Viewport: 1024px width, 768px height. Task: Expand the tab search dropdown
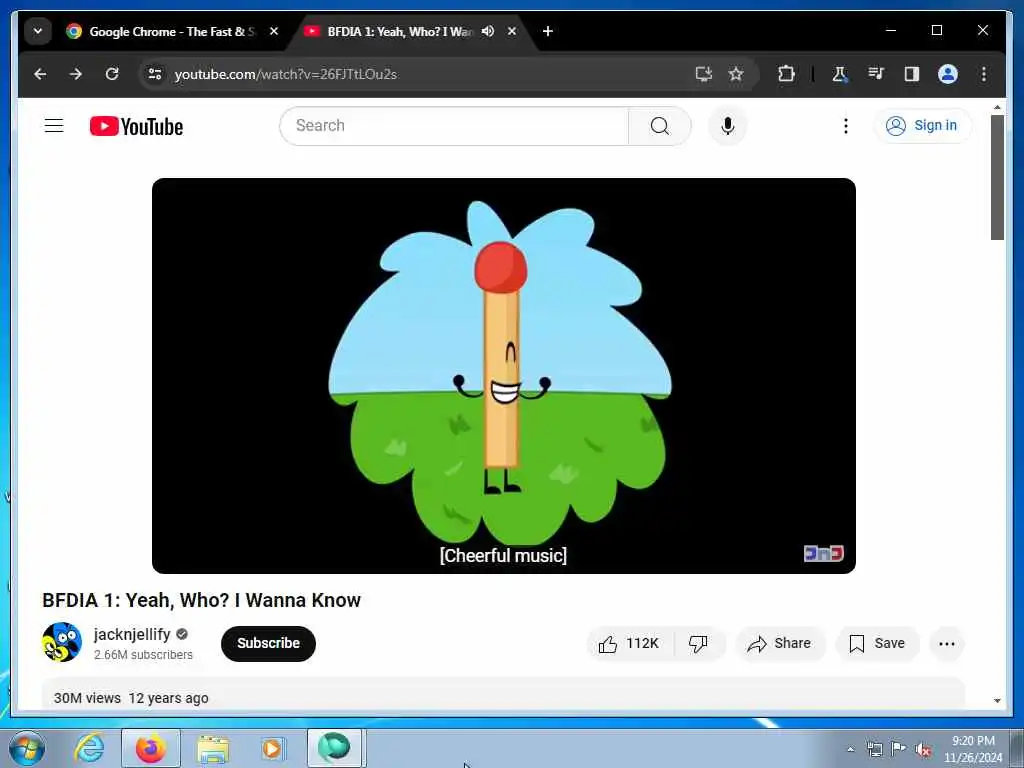[x=38, y=31]
